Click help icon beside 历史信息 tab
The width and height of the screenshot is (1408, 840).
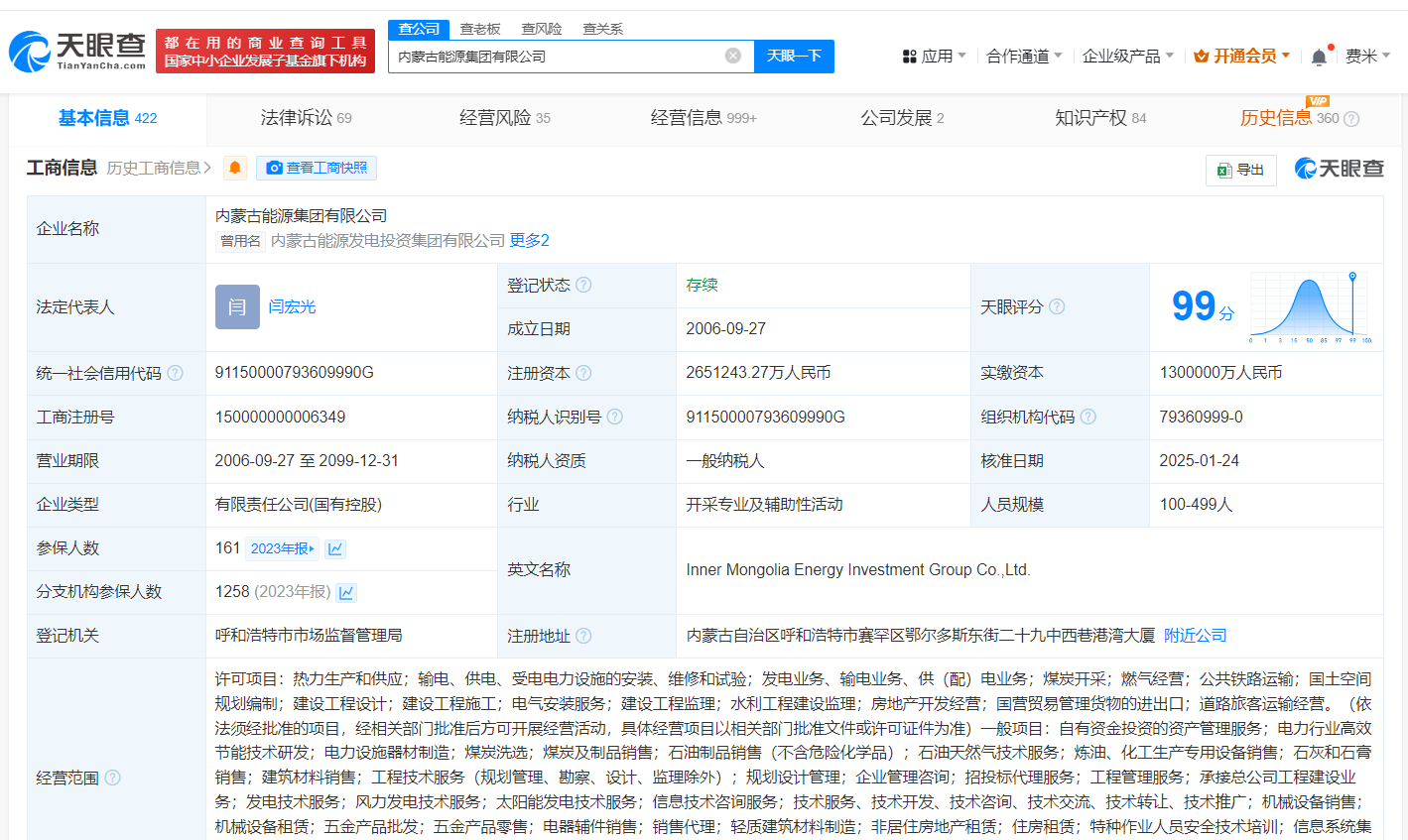click(1351, 119)
